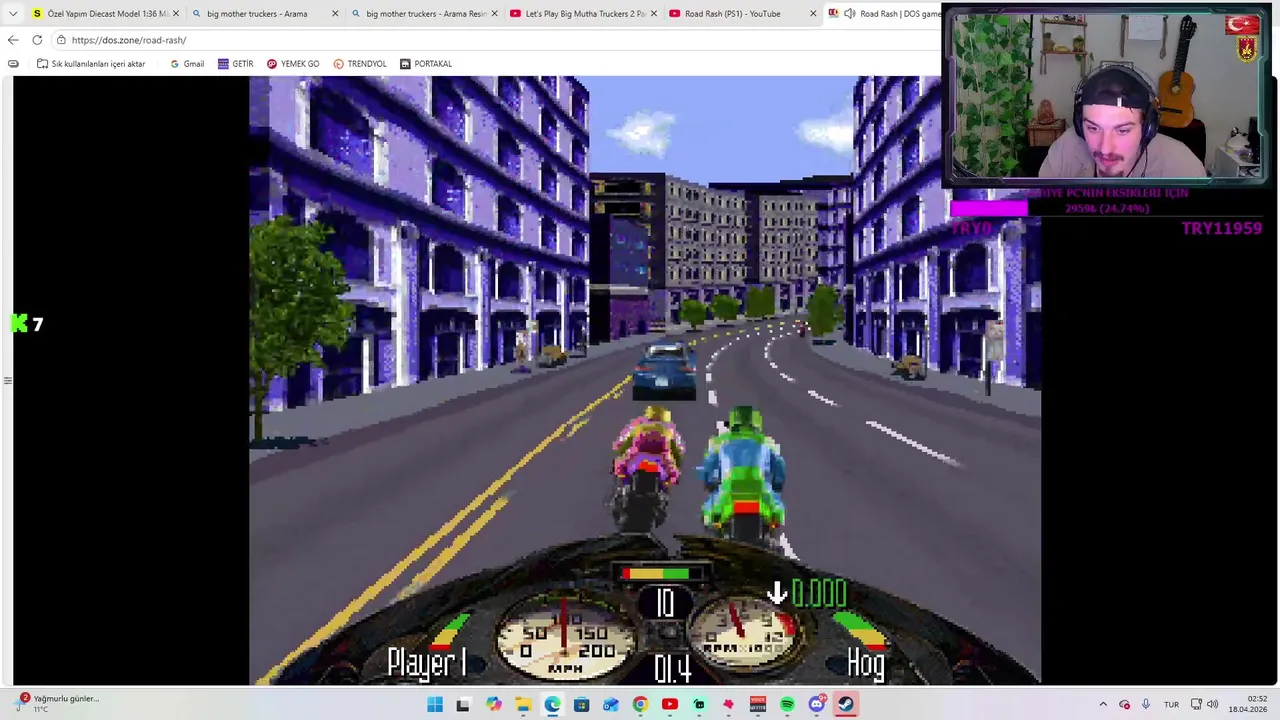Screen dimensions: 1280x720
Task: Switch to Microsoft Edge in the taskbar
Action: (x=552, y=704)
